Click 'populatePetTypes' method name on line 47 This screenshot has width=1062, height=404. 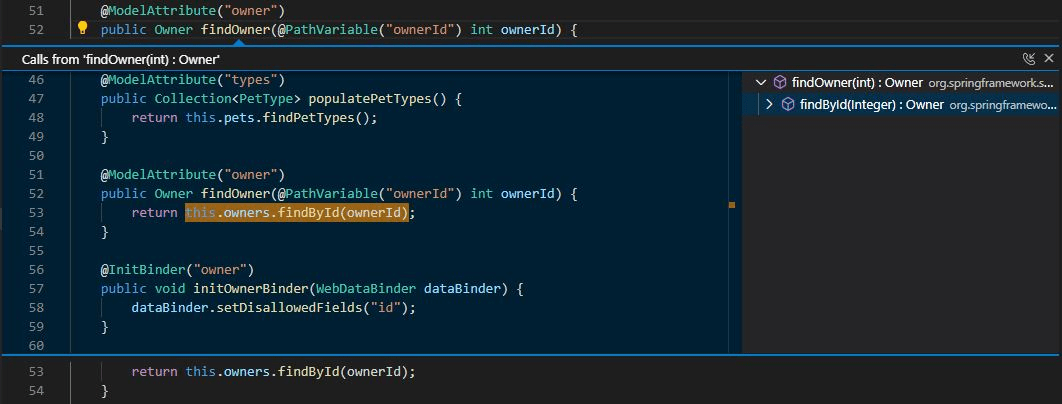point(370,99)
